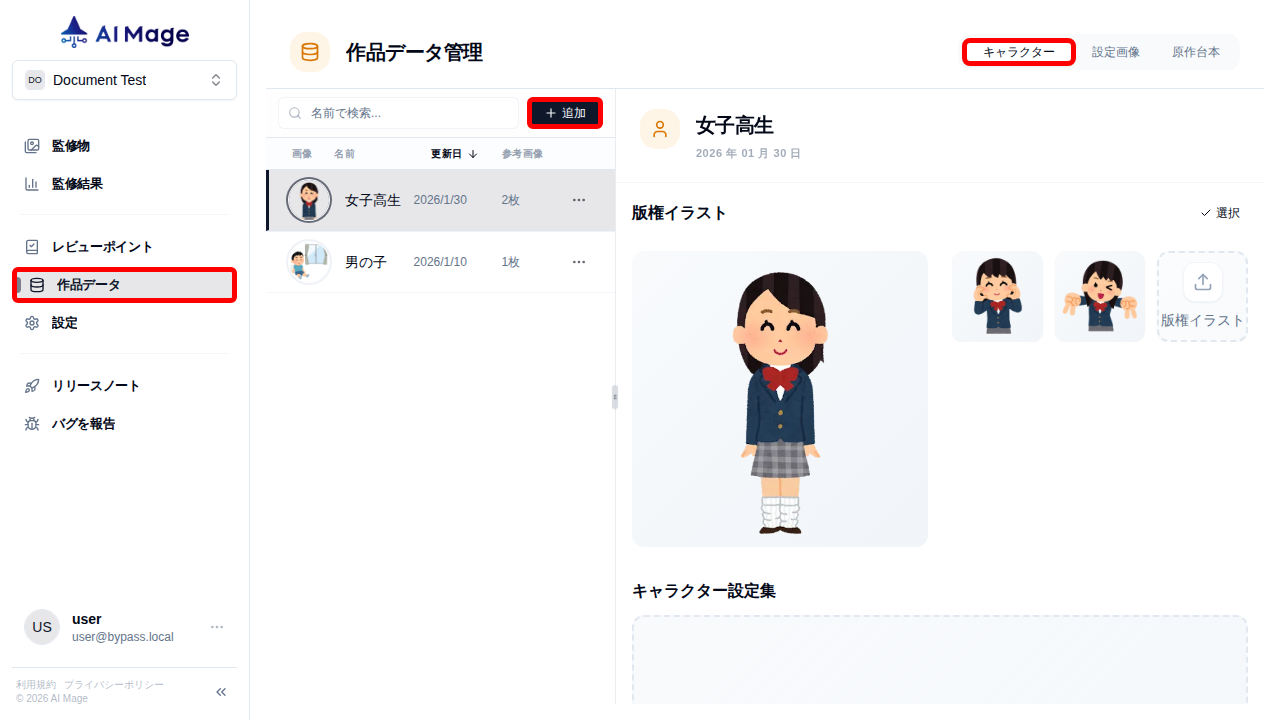1280x720 pixels.
Task: Open the options menu for 女子高生 row
Action: pos(578,199)
